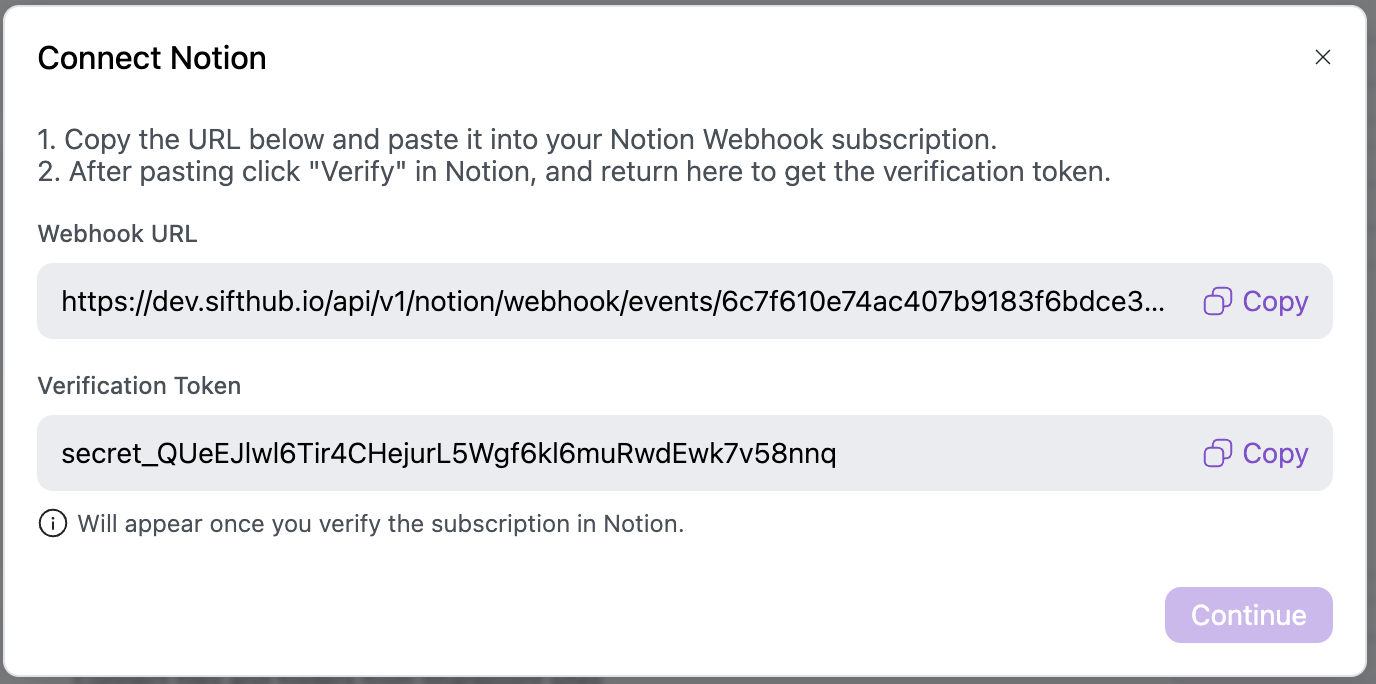Screen dimensions: 1376x684
Task: Click the info icon under Verification Token
Action: [x=52, y=523]
